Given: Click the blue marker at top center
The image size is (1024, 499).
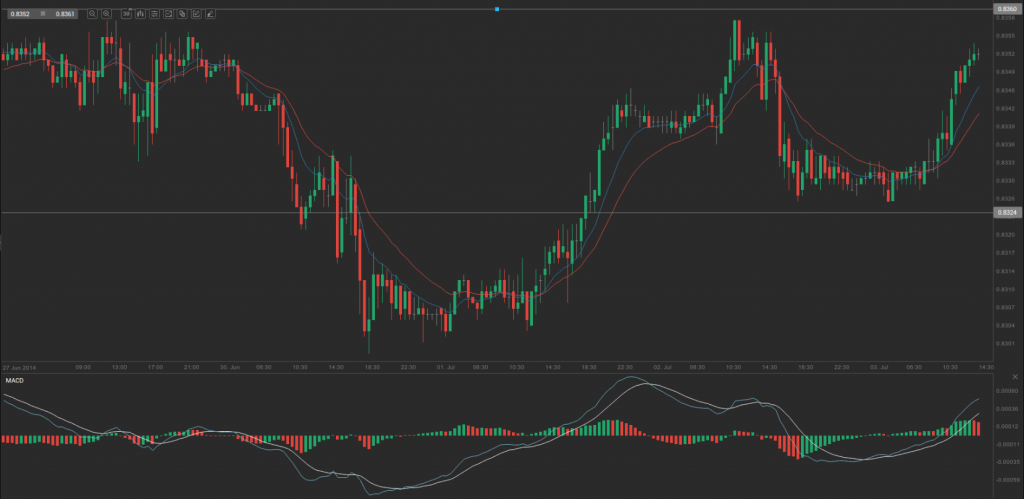Looking at the screenshot, I should pyautogui.click(x=497, y=9).
